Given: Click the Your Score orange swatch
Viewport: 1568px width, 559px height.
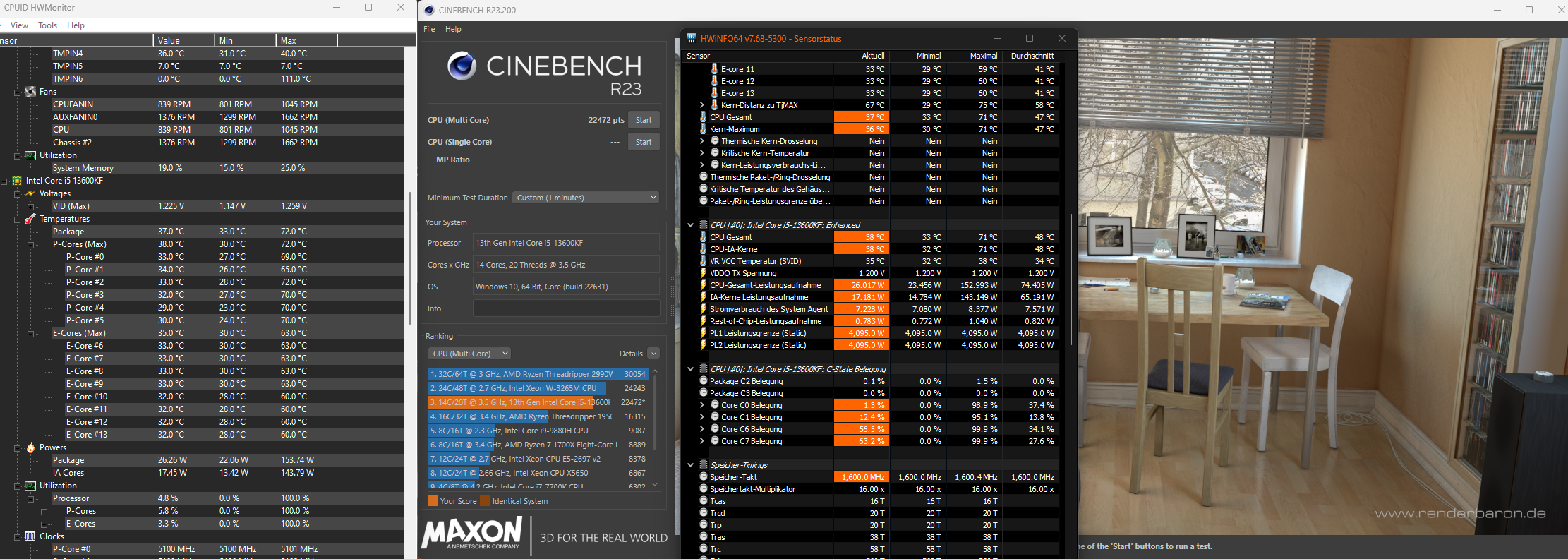Looking at the screenshot, I should point(433,501).
